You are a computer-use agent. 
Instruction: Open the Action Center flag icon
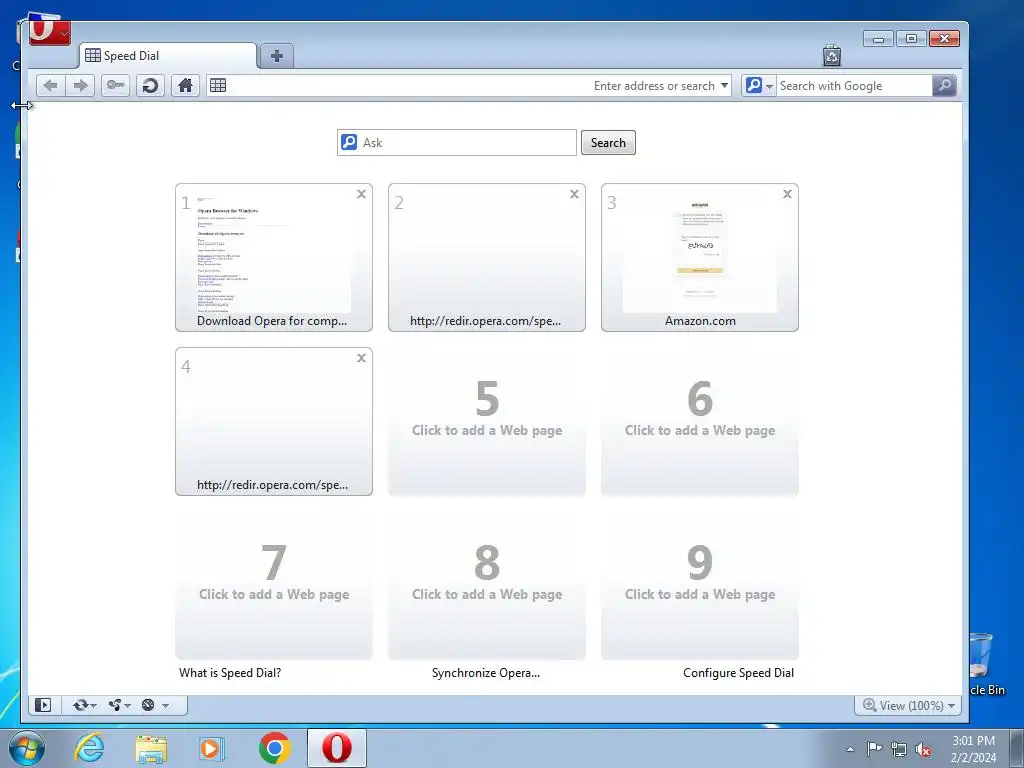[x=874, y=749]
